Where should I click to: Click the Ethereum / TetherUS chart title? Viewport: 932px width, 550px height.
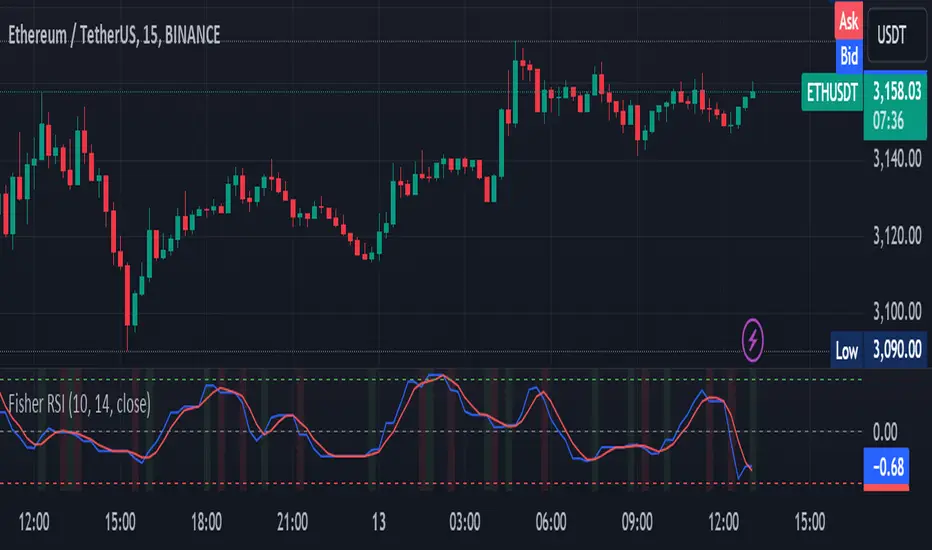coord(114,35)
